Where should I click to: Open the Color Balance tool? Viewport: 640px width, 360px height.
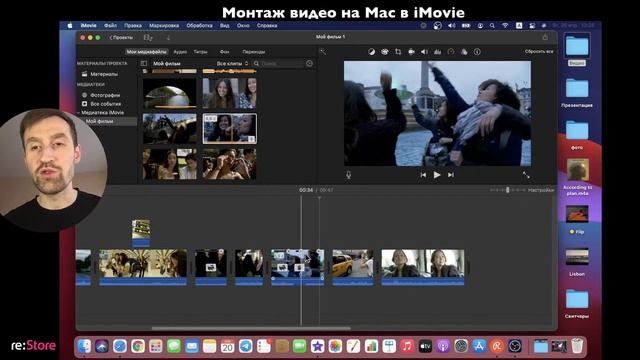(x=371, y=52)
